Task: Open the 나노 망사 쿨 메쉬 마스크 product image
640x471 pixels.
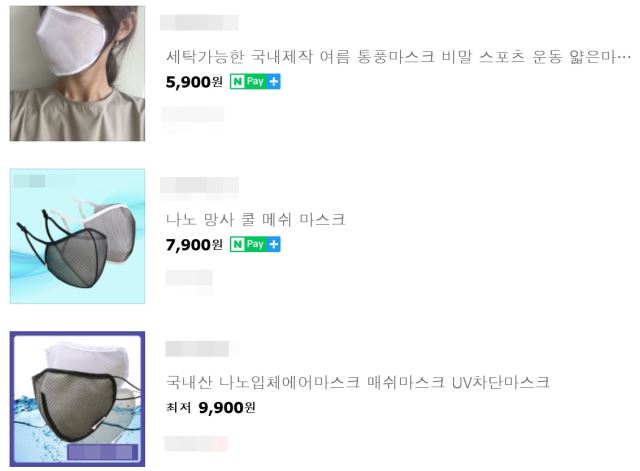Action: [77, 236]
